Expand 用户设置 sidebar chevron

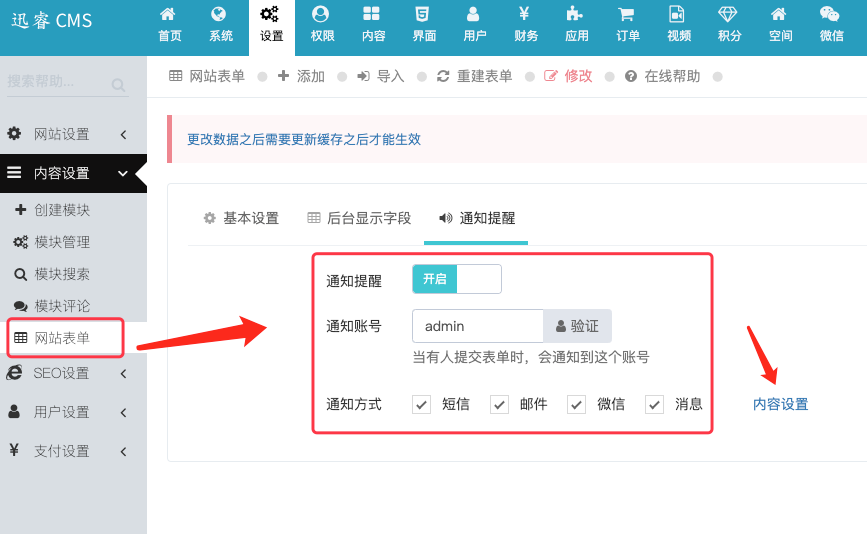(123, 412)
